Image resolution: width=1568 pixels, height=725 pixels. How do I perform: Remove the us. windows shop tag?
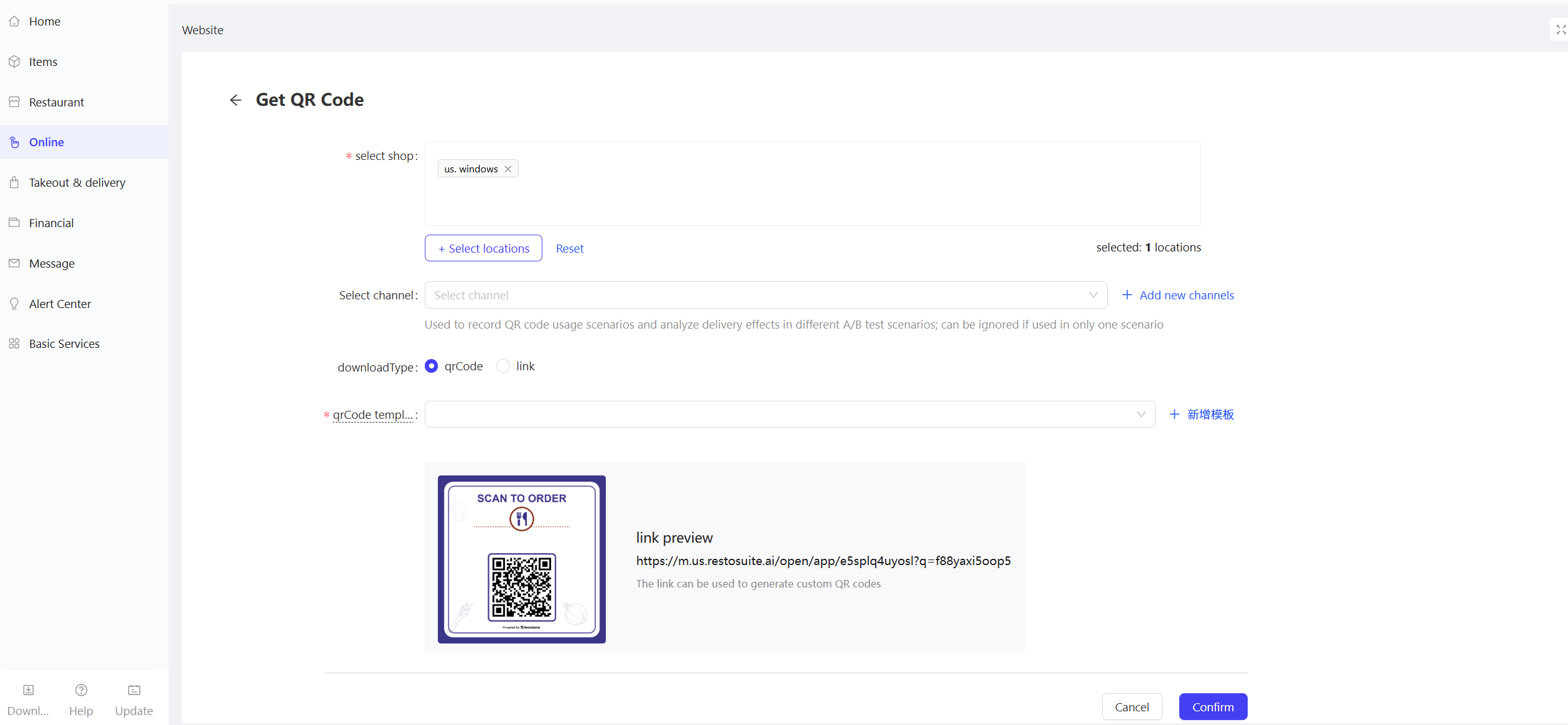508,169
